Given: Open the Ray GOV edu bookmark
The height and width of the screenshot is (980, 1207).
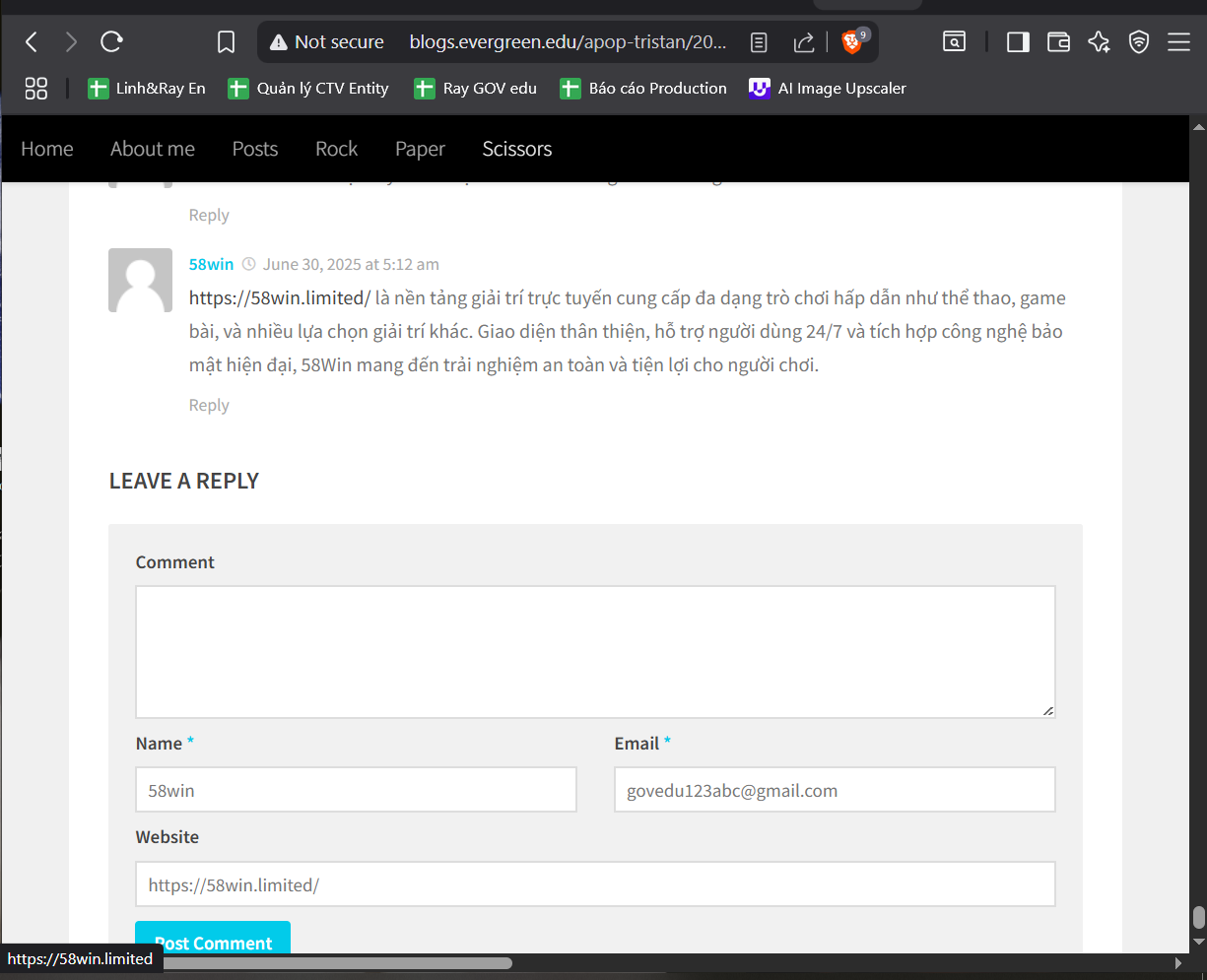Looking at the screenshot, I should click(x=476, y=89).
